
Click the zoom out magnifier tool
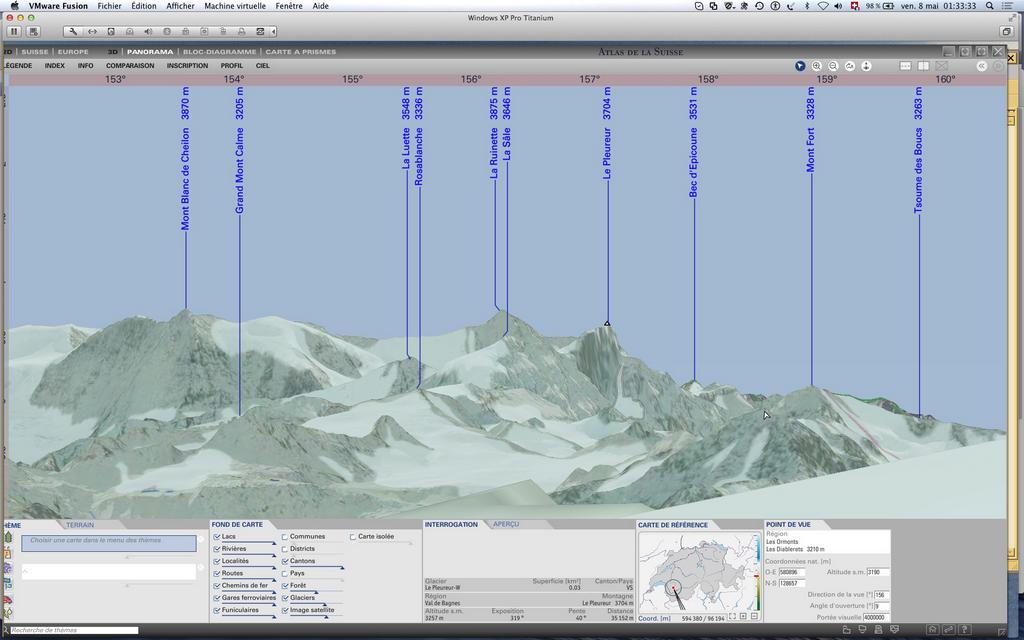[833, 66]
